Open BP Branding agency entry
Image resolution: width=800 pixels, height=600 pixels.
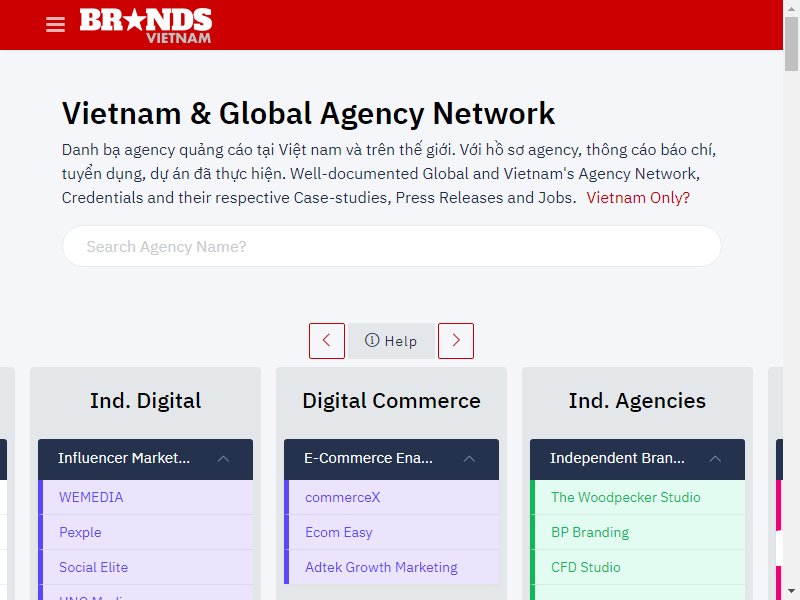coord(637,532)
